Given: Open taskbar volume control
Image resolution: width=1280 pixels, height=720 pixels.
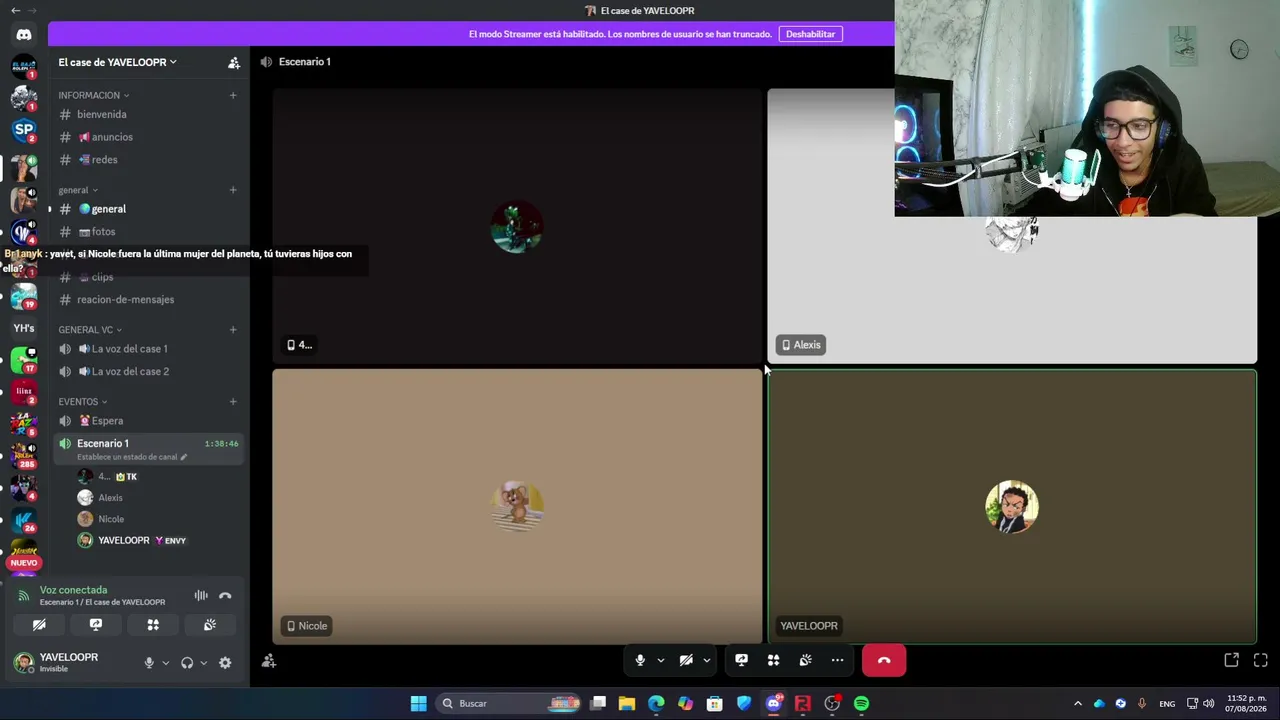Looking at the screenshot, I should pos(1208,703).
